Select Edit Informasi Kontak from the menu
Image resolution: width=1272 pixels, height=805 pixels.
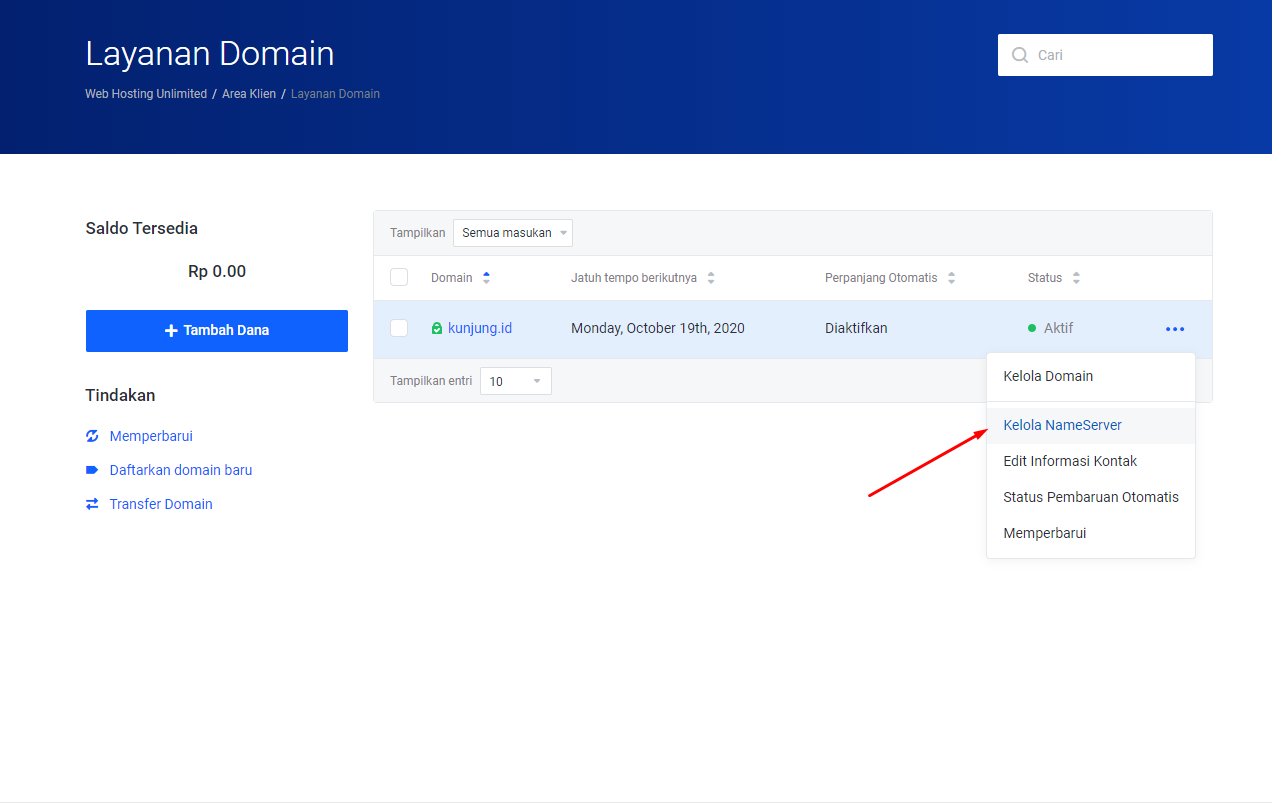(1070, 461)
